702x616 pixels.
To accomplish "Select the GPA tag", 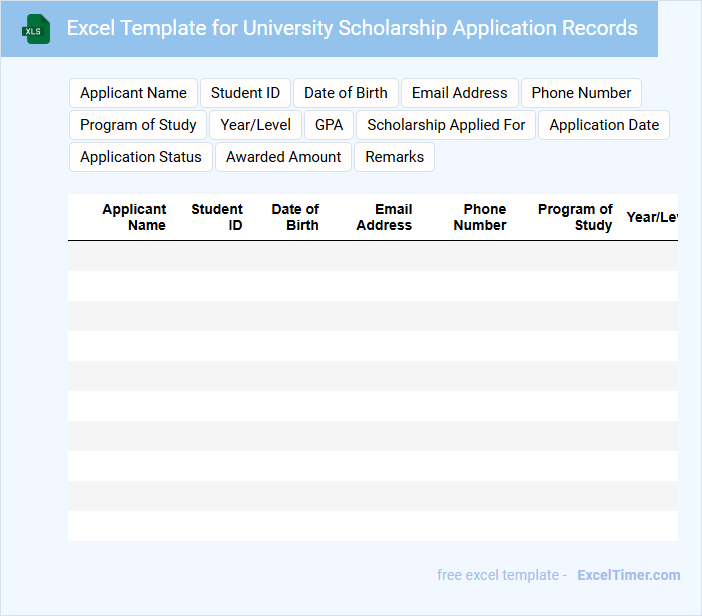I will coord(329,125).
